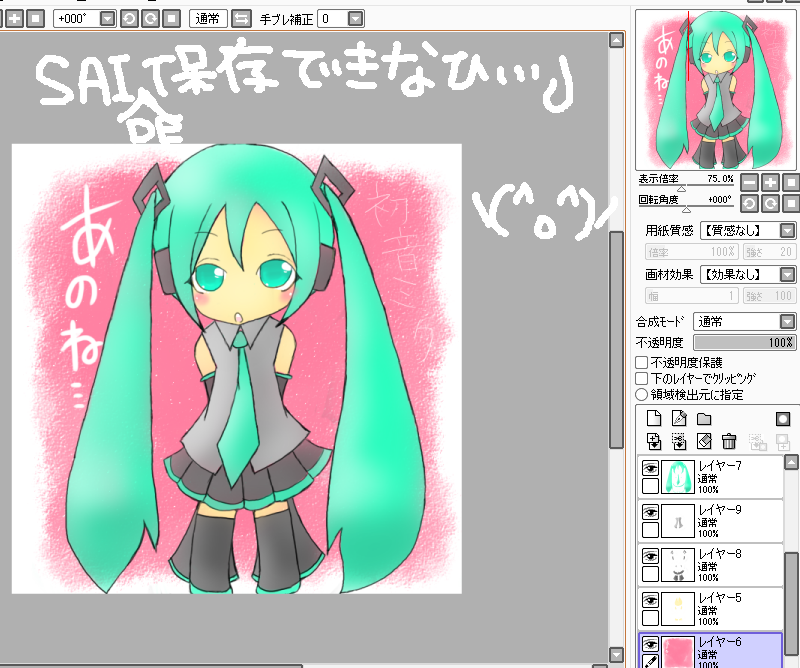Enable 下のレイヤーでクリッピング checkbox
The width and height of the screenshot is (800, 668).
(x=641, y=378)
